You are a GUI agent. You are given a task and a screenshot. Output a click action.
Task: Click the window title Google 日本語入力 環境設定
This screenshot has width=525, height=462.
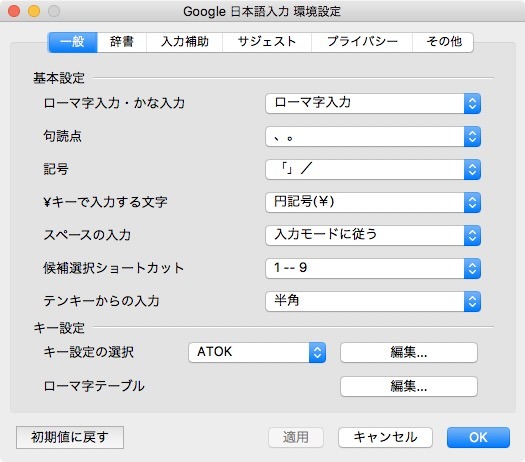coord(262,12)
